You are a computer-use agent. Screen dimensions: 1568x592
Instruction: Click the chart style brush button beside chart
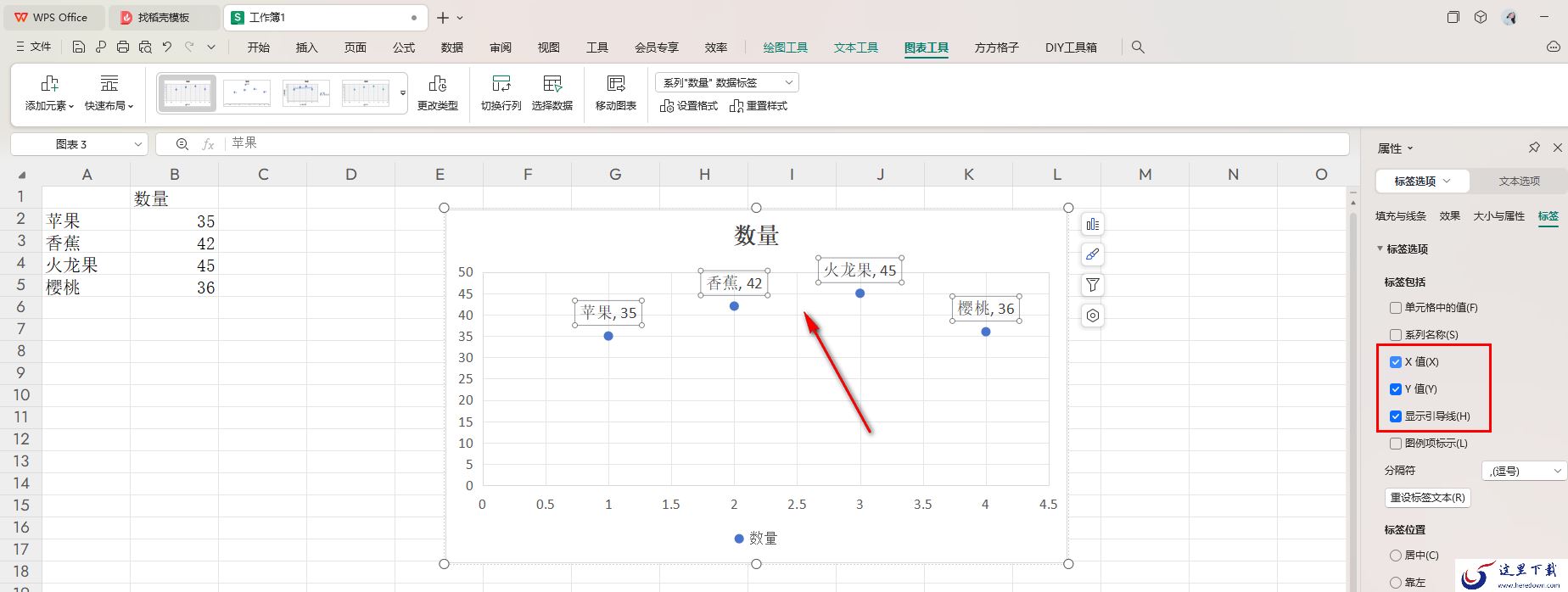click(1093, 254)
